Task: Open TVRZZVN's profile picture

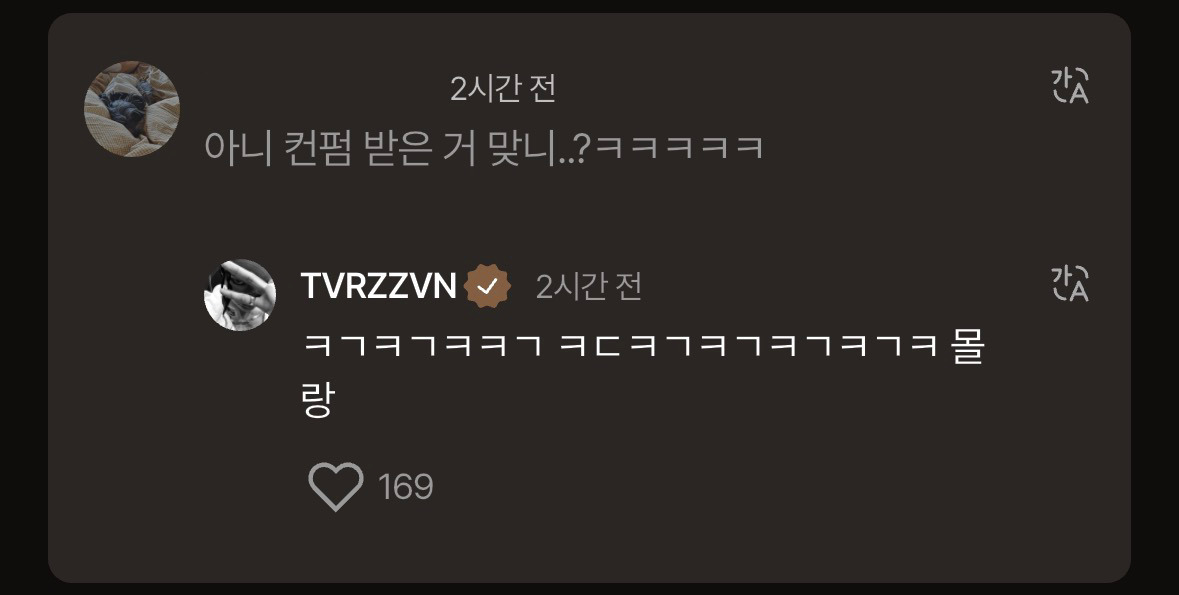Action: pyautogui.click(x=240, y=295)
